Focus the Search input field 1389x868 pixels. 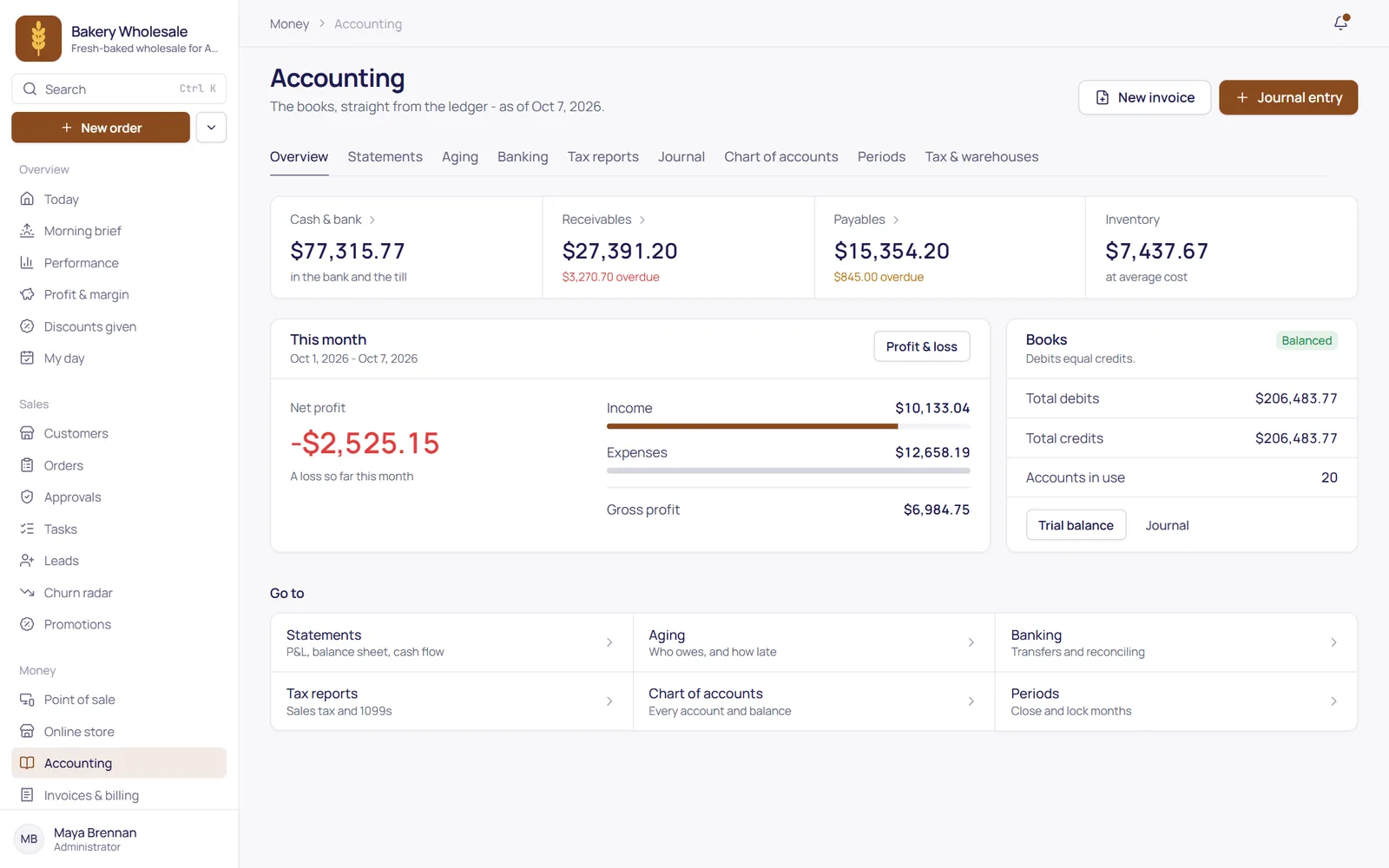click(x=119, y=89)
